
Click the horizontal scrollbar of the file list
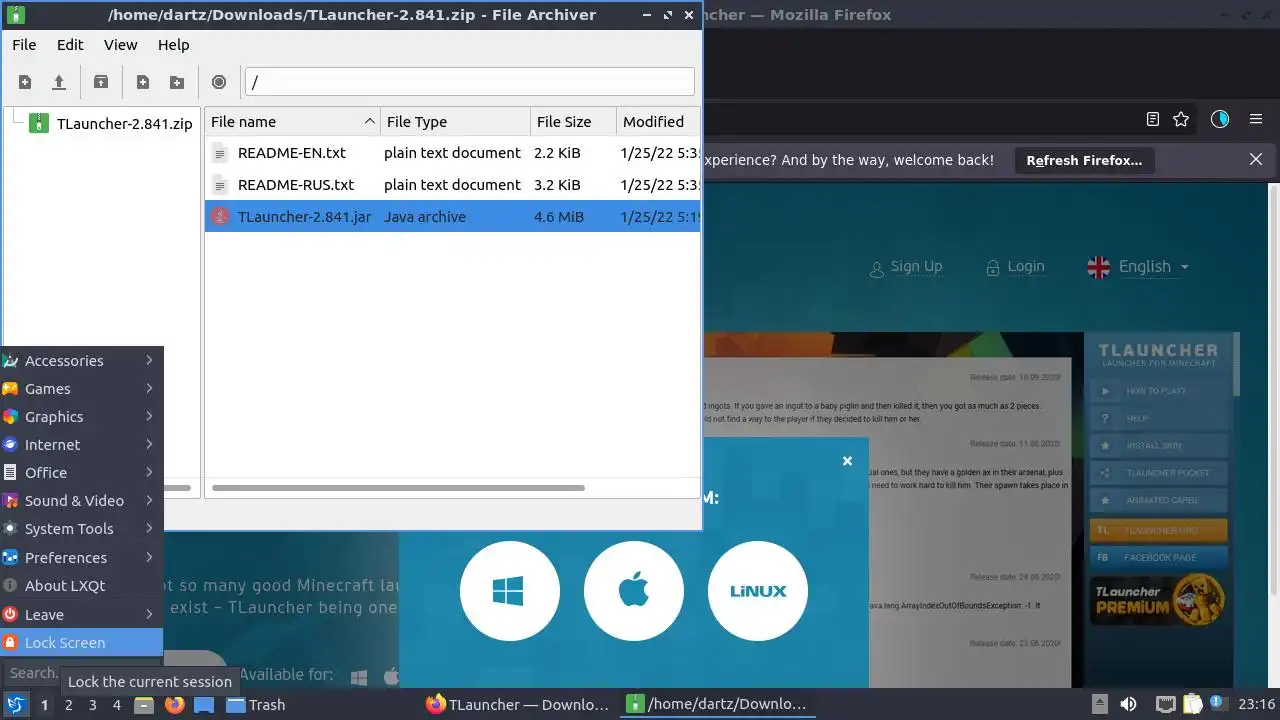tap(398, 488)
